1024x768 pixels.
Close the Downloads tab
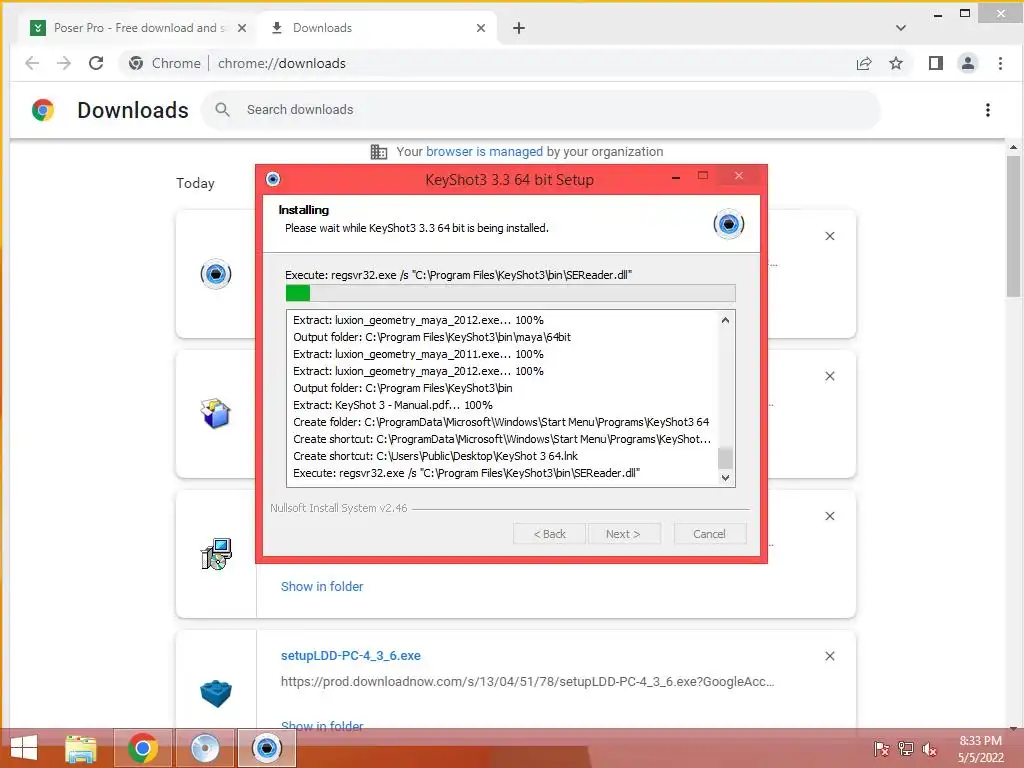[481, 28]
